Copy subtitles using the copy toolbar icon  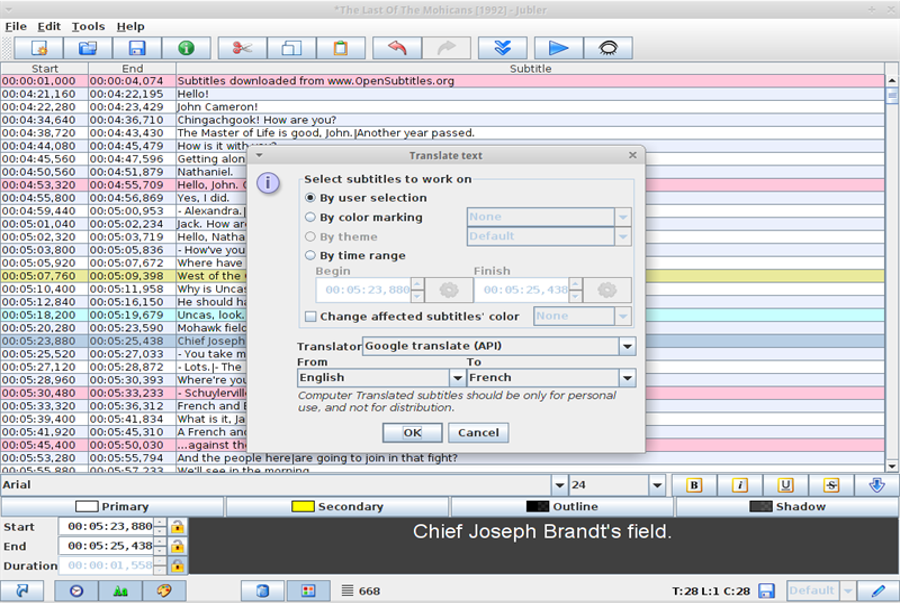(292, 48)
